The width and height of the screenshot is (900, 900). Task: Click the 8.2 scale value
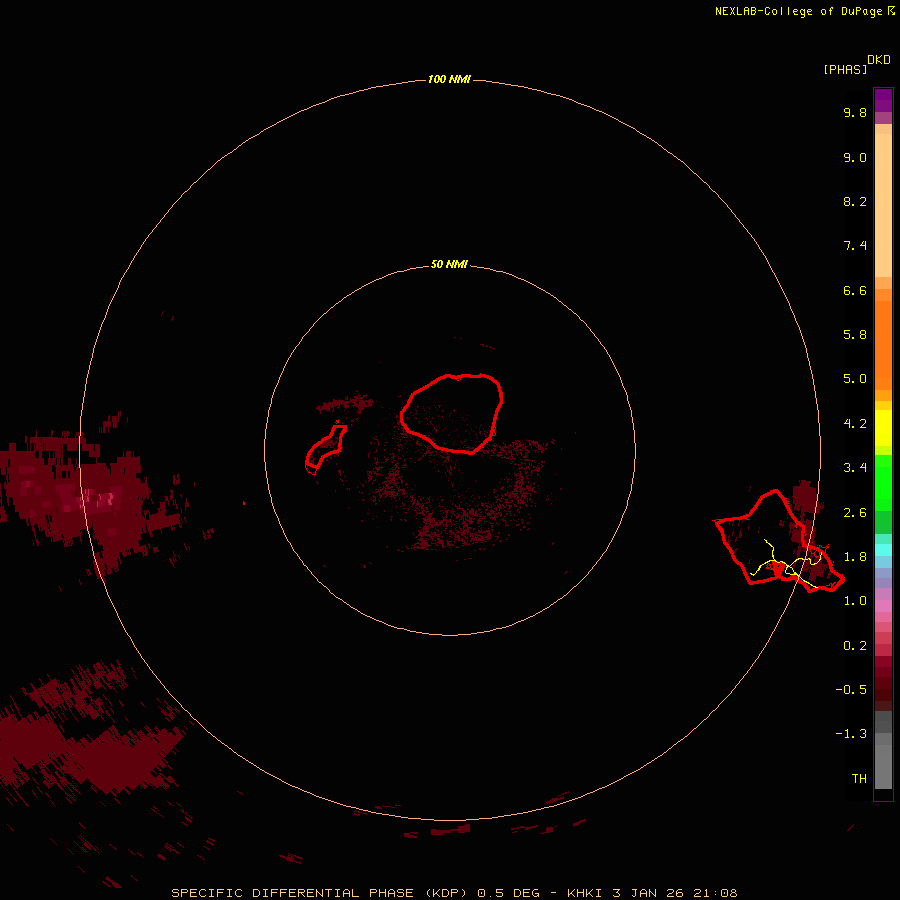pos(855,201)
